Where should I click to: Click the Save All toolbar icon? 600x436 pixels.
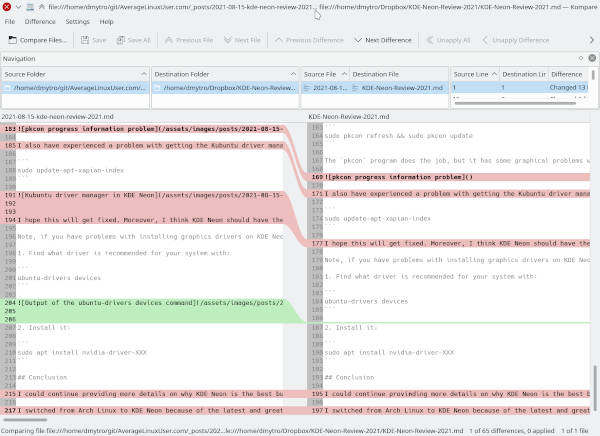pyautogui.click(x=121, y=40)
